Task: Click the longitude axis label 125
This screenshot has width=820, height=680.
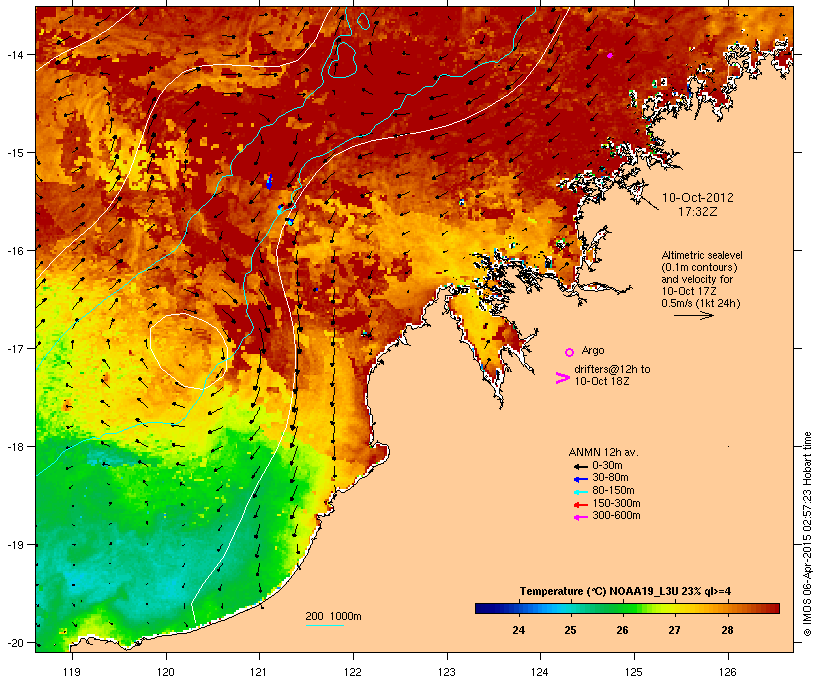Action: 634,672
